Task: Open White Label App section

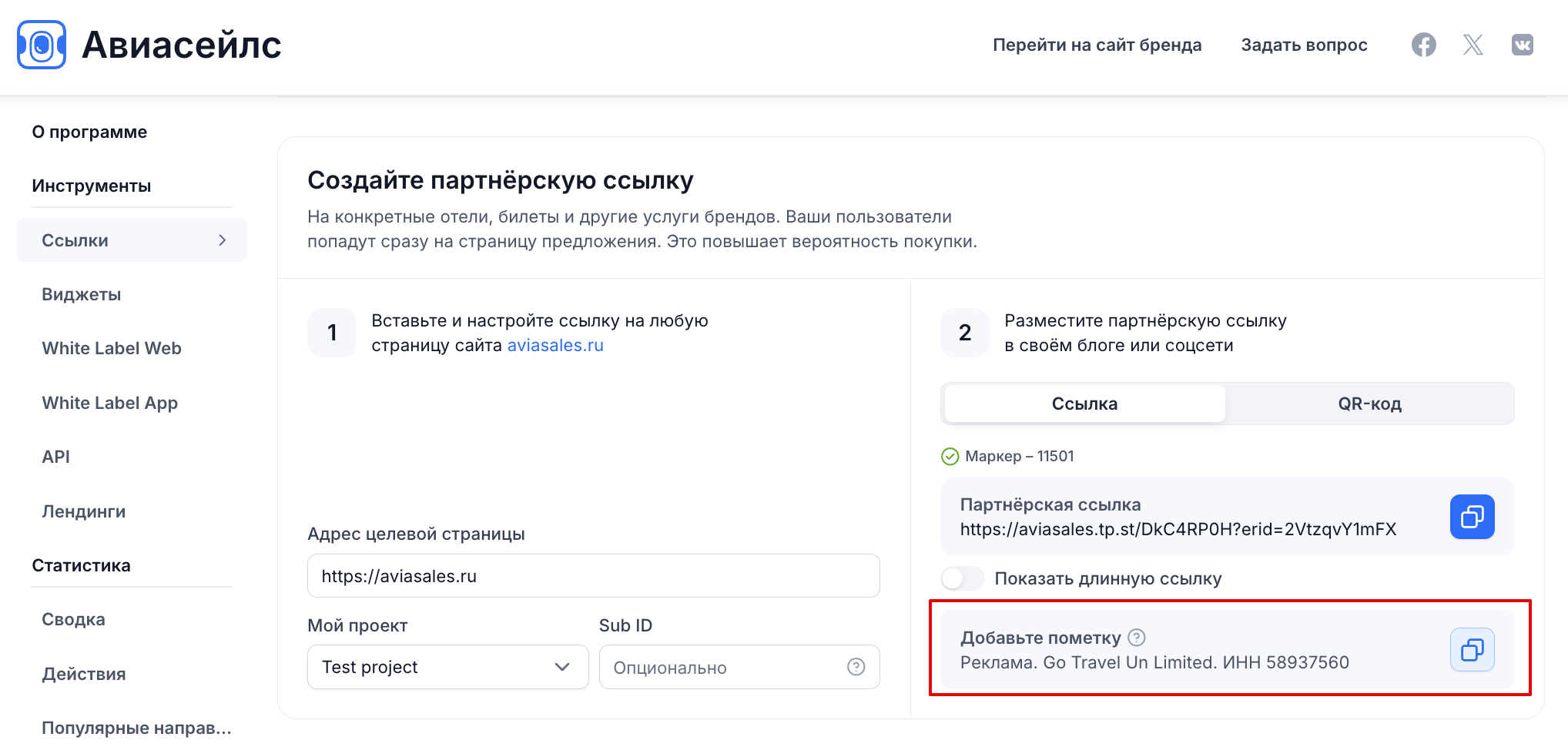Action: [x=109, y=403]
